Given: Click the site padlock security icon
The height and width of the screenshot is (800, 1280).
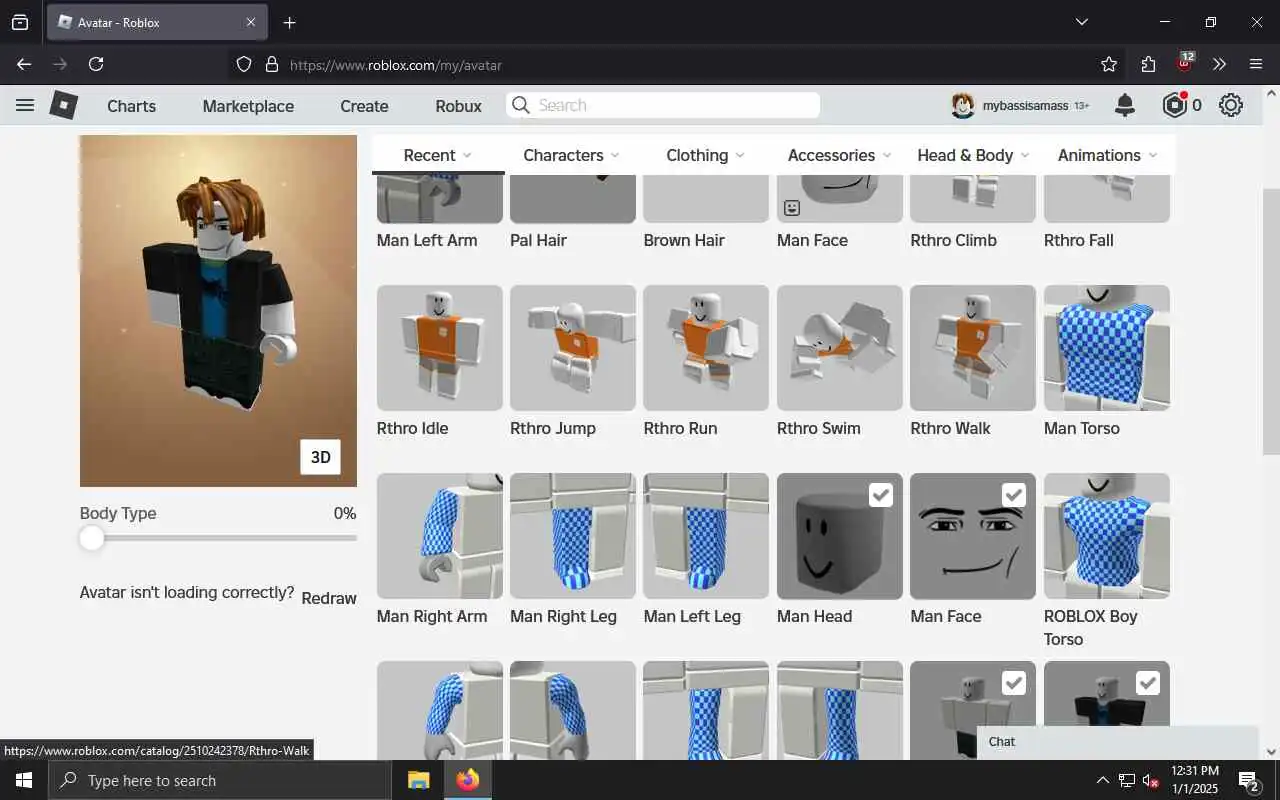Looking at the screenshot, I should 271,64.
